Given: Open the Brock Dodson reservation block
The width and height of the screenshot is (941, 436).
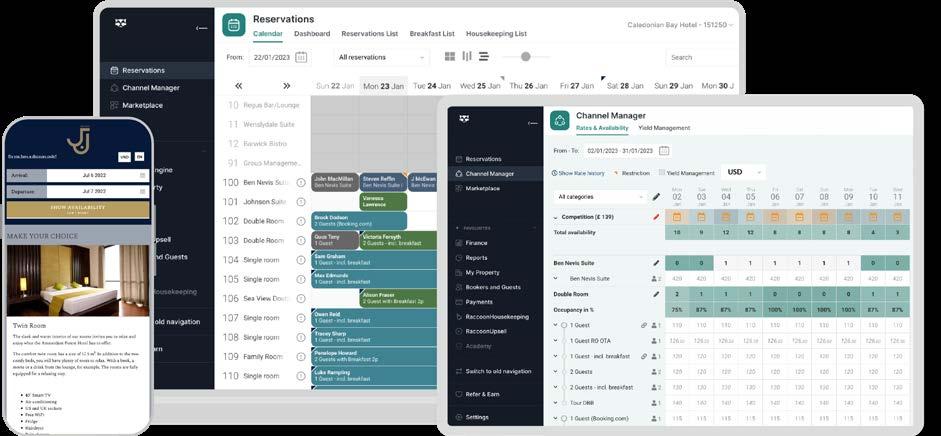Looking at the screenshot, I should 359,221.
